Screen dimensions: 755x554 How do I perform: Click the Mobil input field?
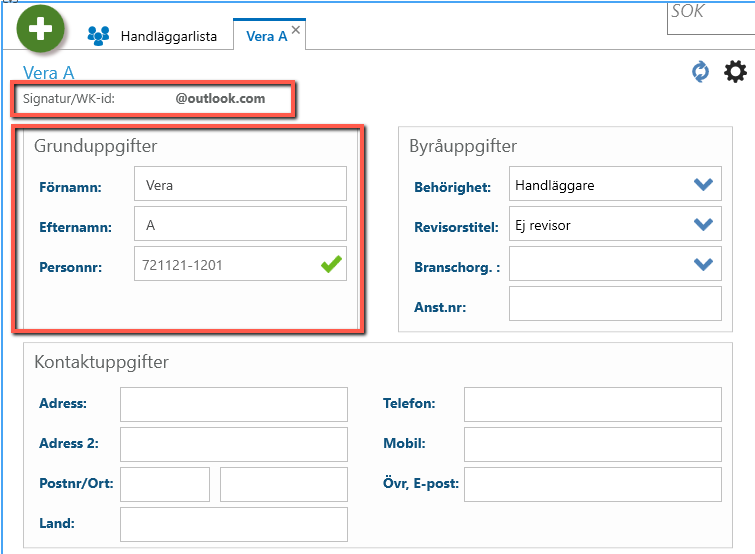coord(593,444)
